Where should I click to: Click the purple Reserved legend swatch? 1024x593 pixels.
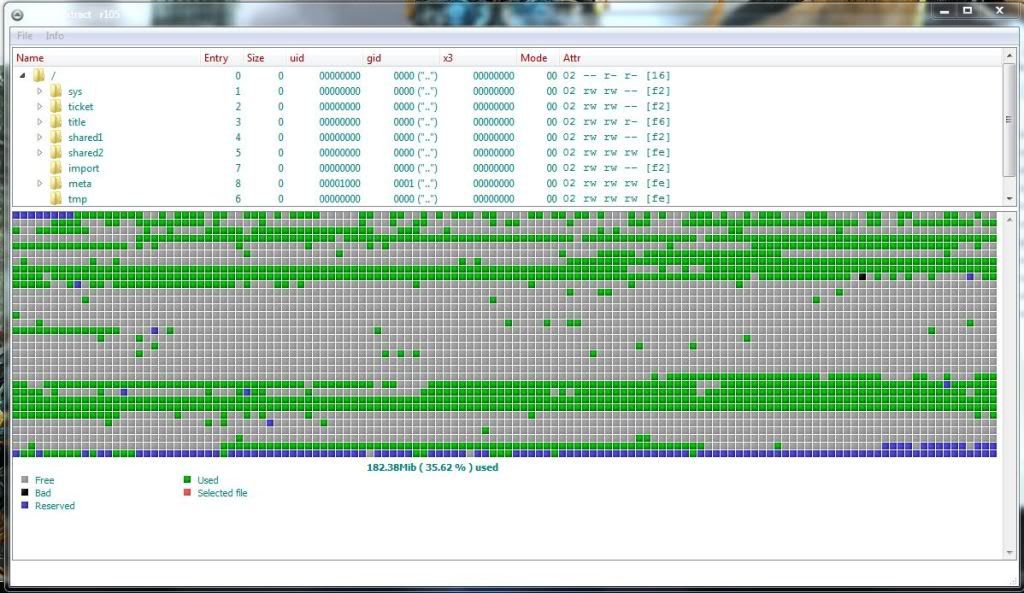(24, 506)
